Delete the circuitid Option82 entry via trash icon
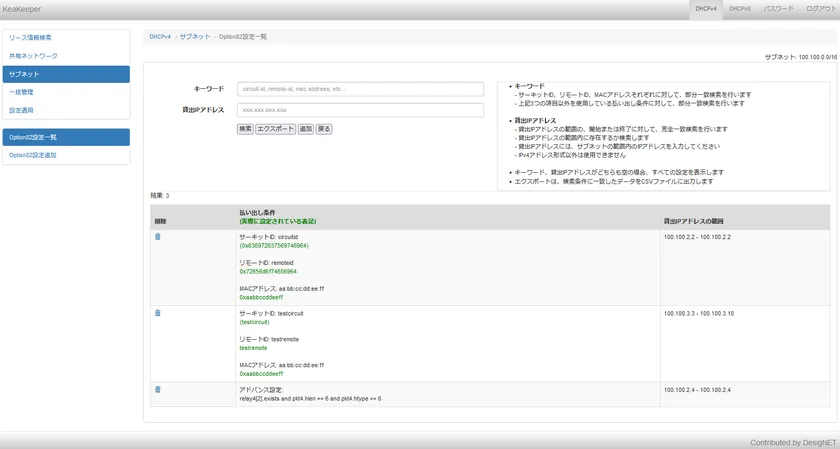 coord(157,237)
